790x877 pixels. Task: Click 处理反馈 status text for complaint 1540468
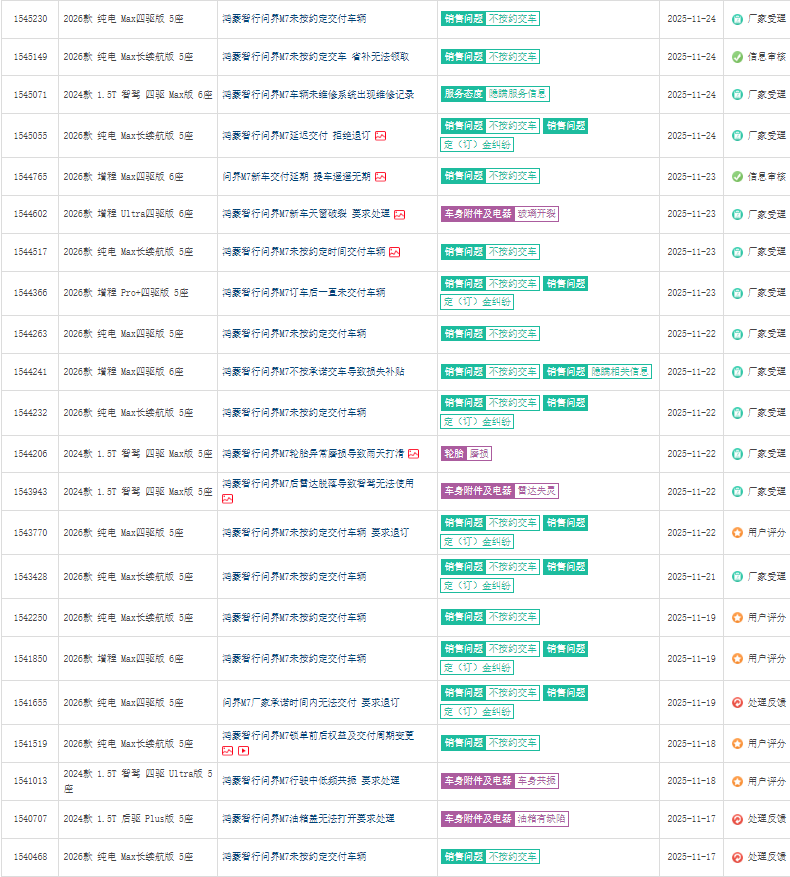(766, 857)
